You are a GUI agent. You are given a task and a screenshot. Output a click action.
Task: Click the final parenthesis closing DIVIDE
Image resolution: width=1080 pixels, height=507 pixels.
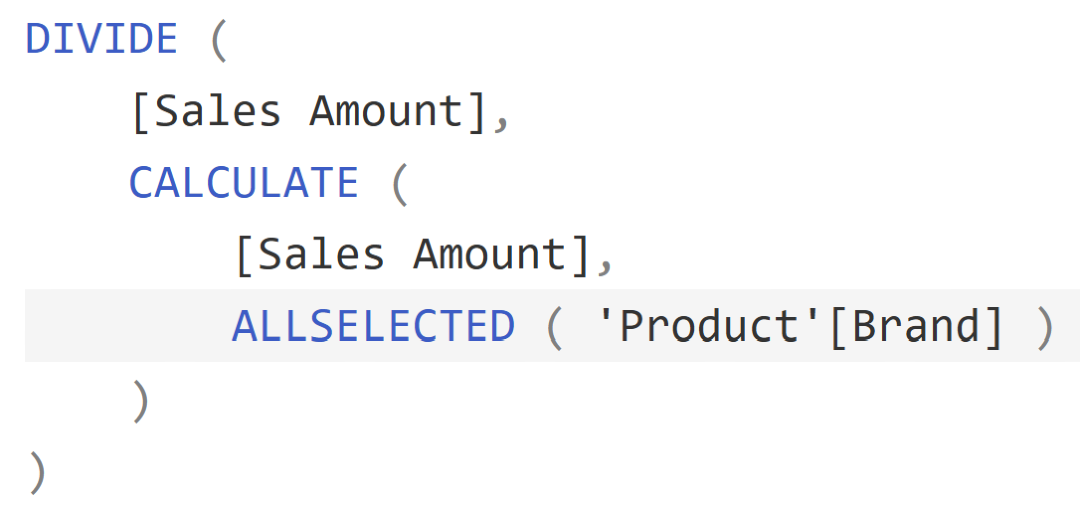click(37, 472)
